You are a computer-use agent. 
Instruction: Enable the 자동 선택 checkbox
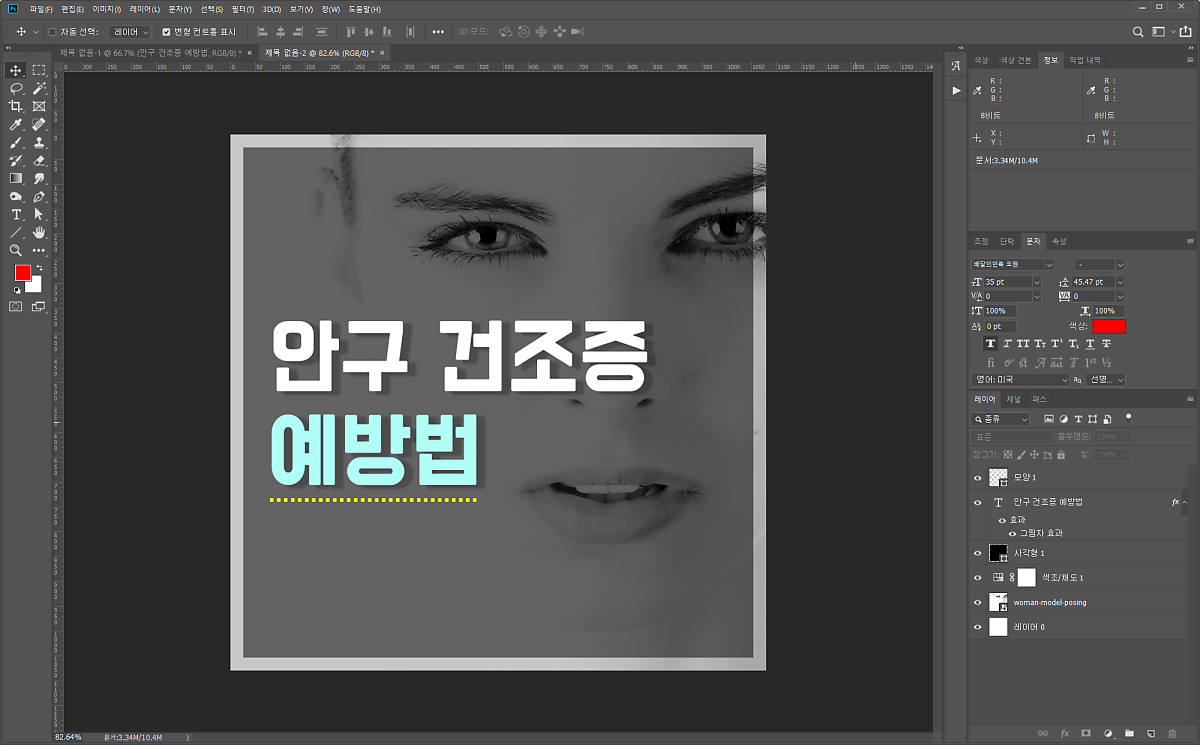click(x=52, y=32)
